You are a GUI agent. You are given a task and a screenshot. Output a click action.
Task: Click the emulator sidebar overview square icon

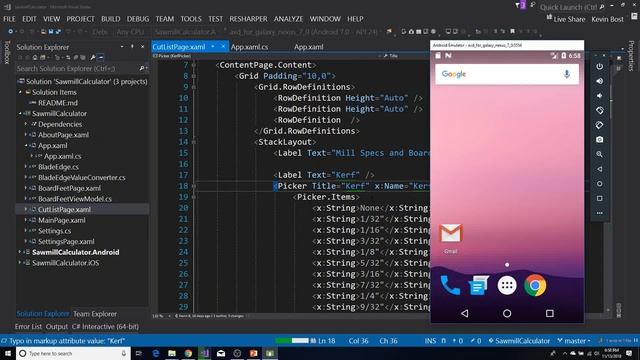[x=599, y=198]
